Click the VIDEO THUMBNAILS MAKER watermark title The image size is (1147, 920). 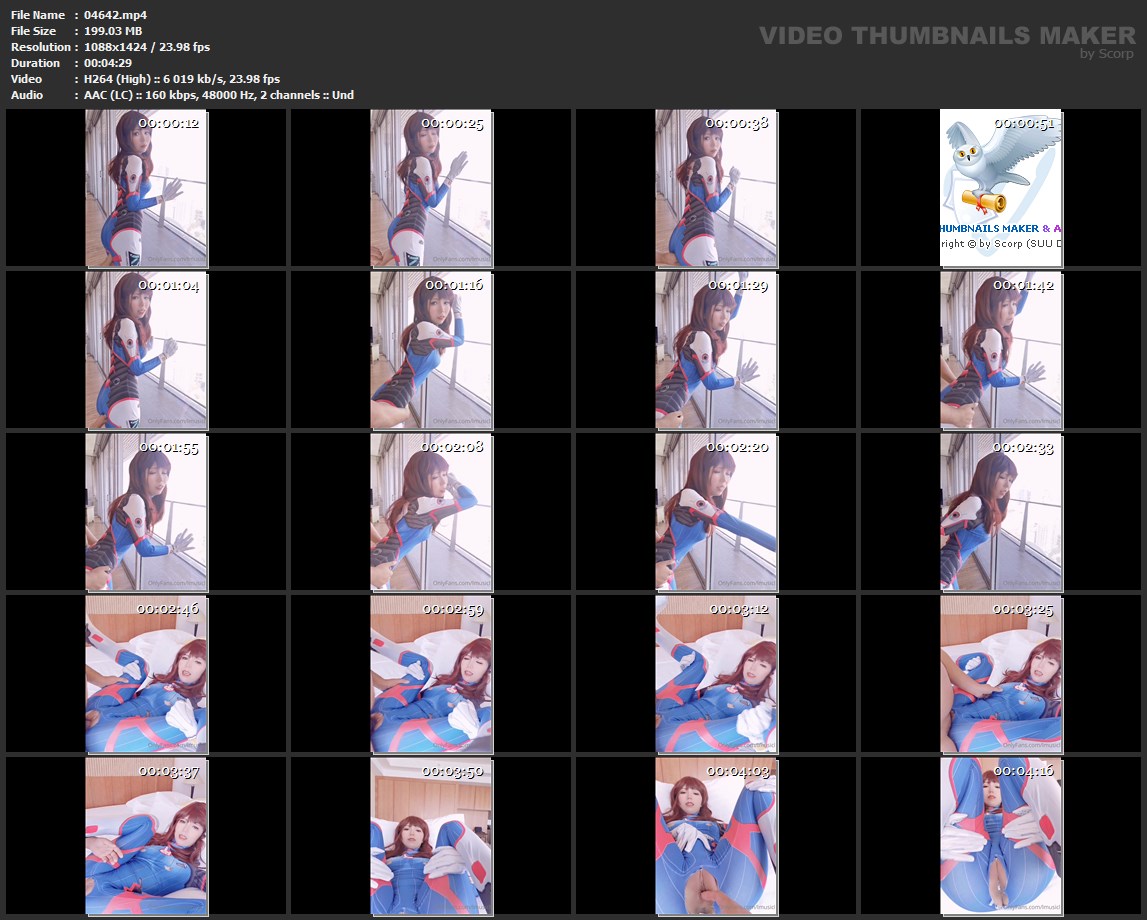947,36
